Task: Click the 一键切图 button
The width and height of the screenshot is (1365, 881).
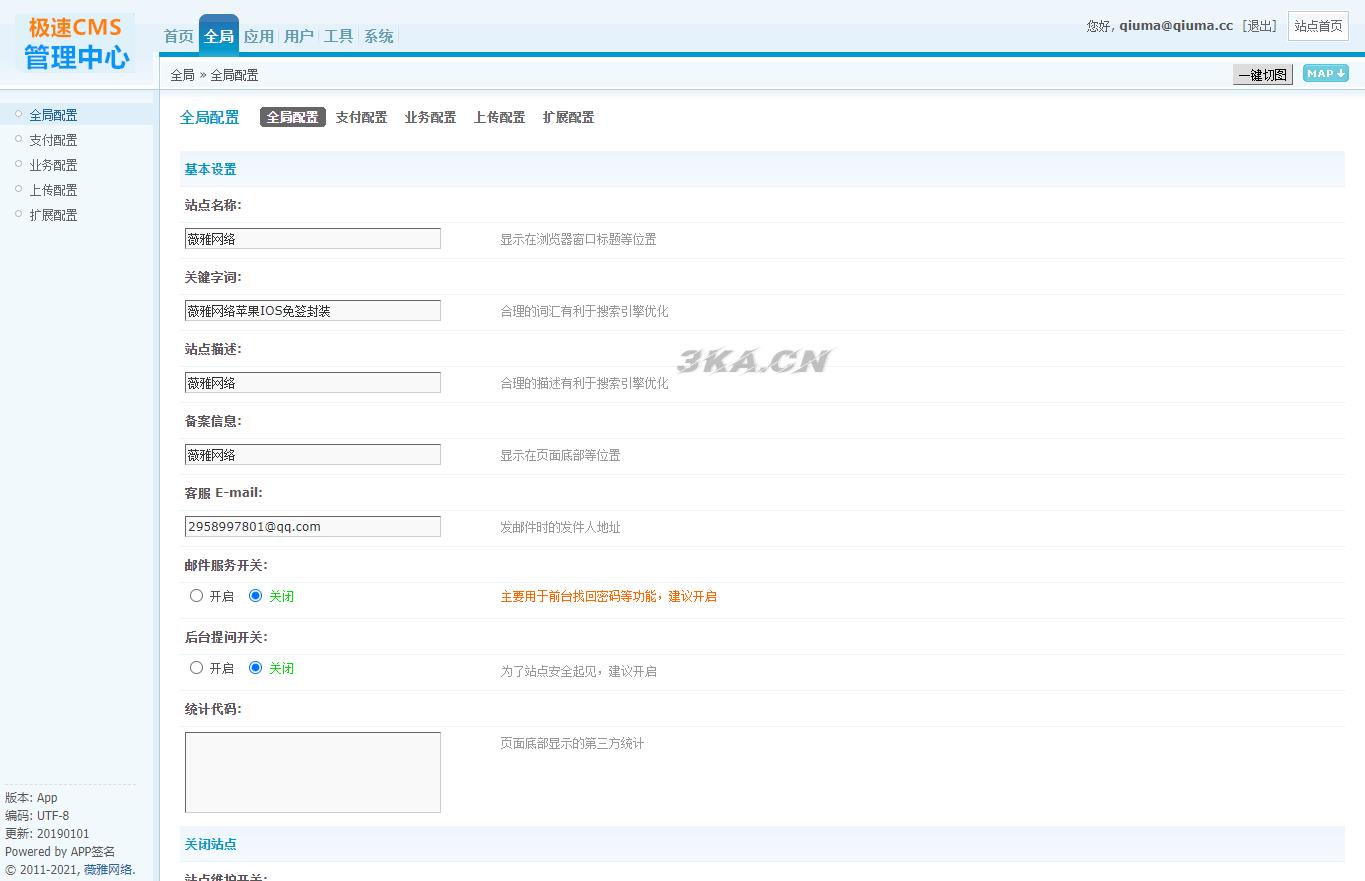Action: click(x=1262, y=74)
